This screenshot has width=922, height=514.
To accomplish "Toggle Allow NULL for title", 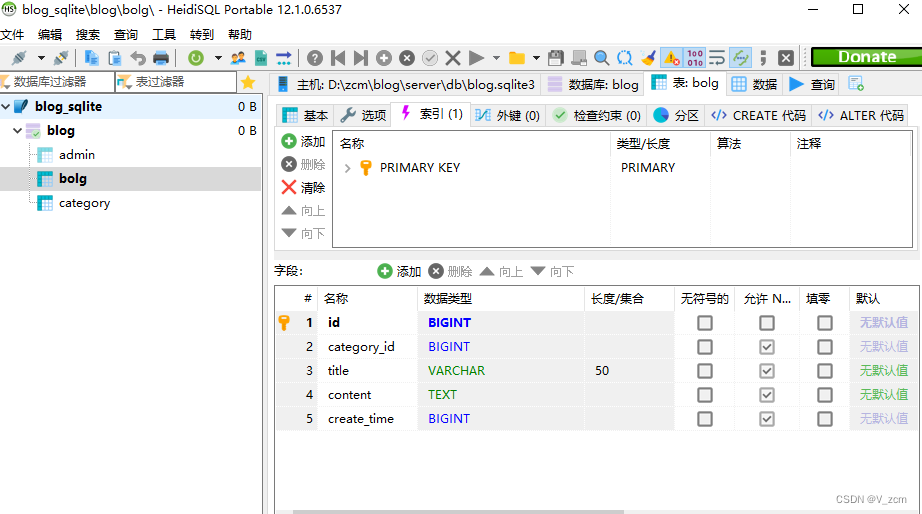I will pos(767,371).
